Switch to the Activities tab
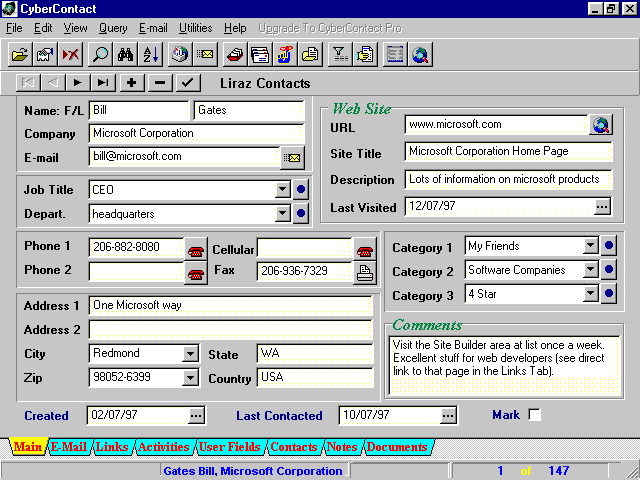640x480 pixels. pos(163,447)
